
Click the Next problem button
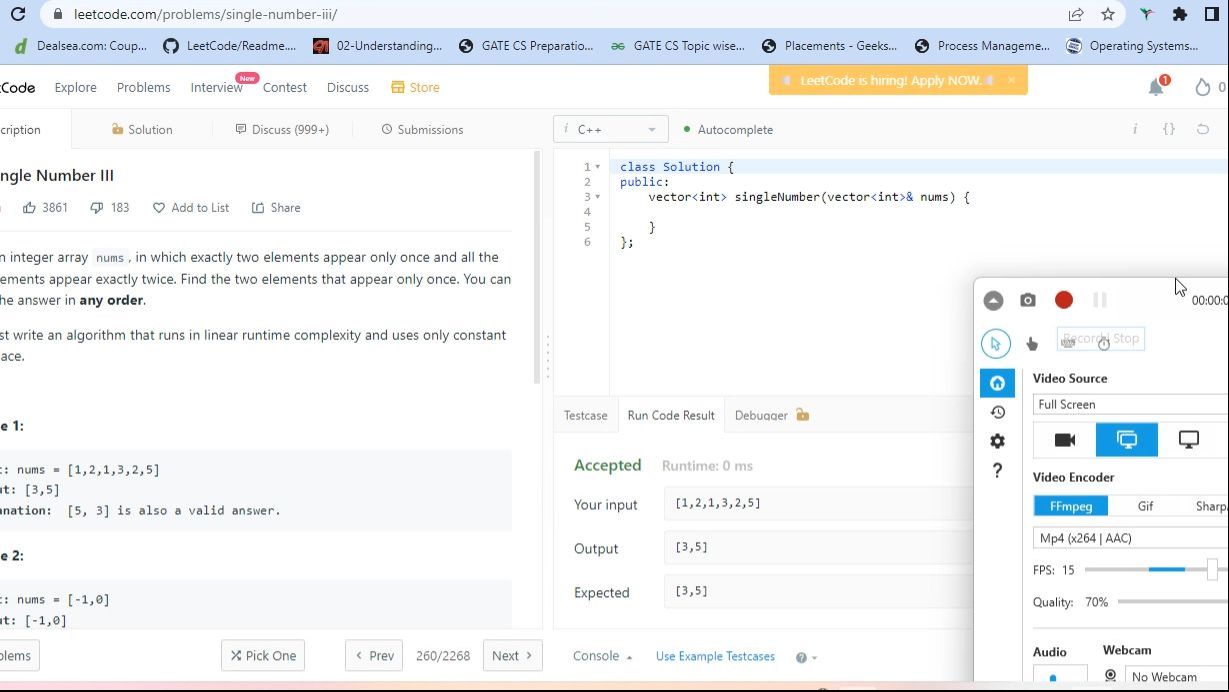512,656
